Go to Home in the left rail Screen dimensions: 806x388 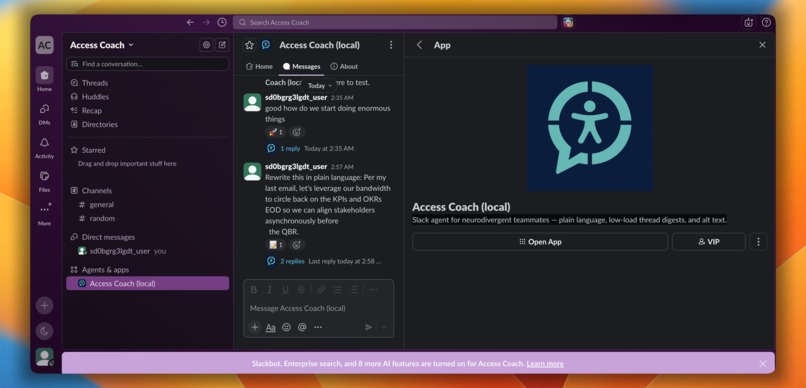coord(44,79)
